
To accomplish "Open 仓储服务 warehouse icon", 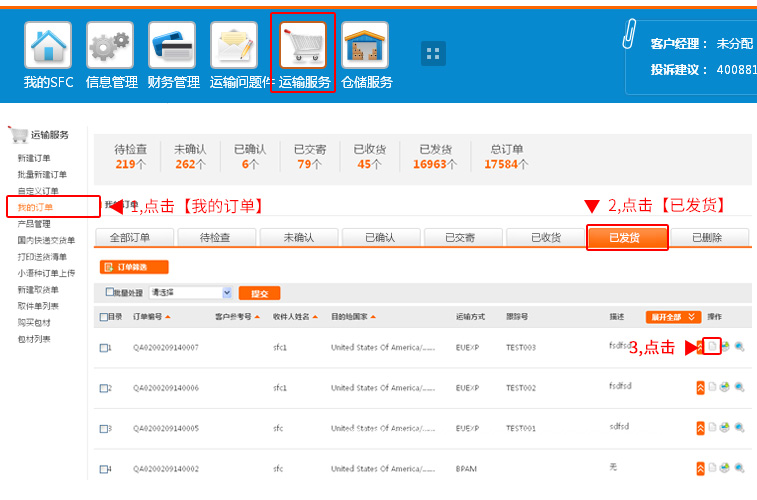I will coord(365,46).
